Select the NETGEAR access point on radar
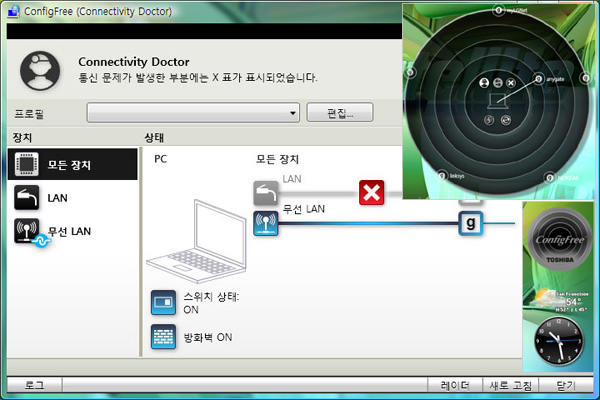Screen dimensions: 600x400 (549, 178)
